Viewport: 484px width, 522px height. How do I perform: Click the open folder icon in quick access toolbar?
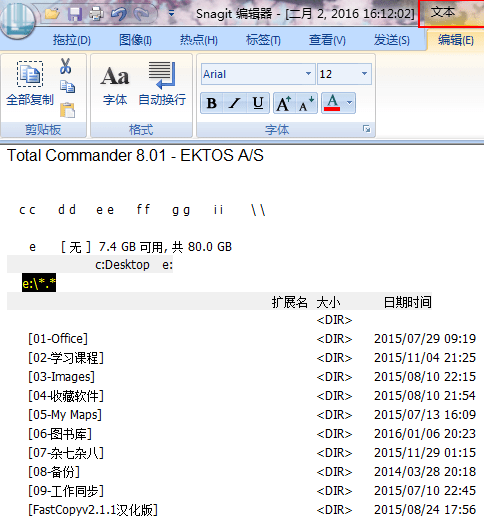(x=53, y=14)
